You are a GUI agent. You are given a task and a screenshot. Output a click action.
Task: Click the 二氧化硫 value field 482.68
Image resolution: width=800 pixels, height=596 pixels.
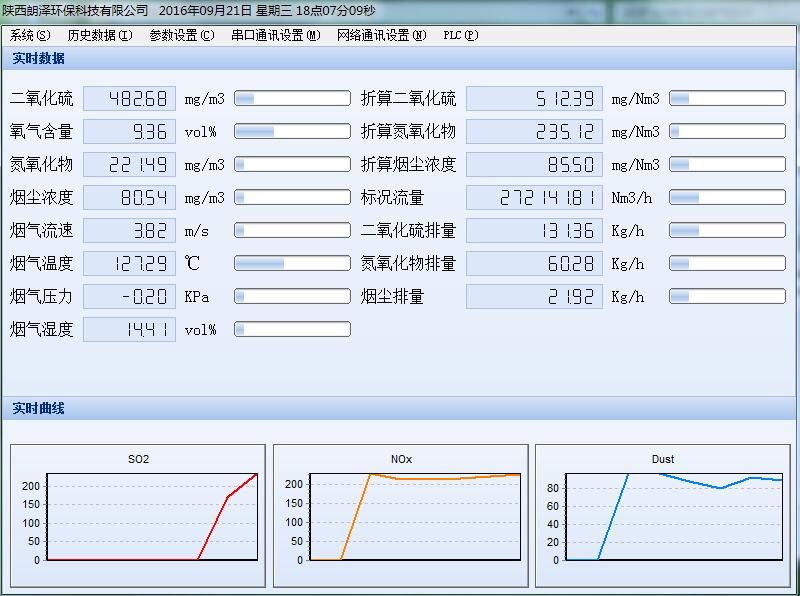130,99
